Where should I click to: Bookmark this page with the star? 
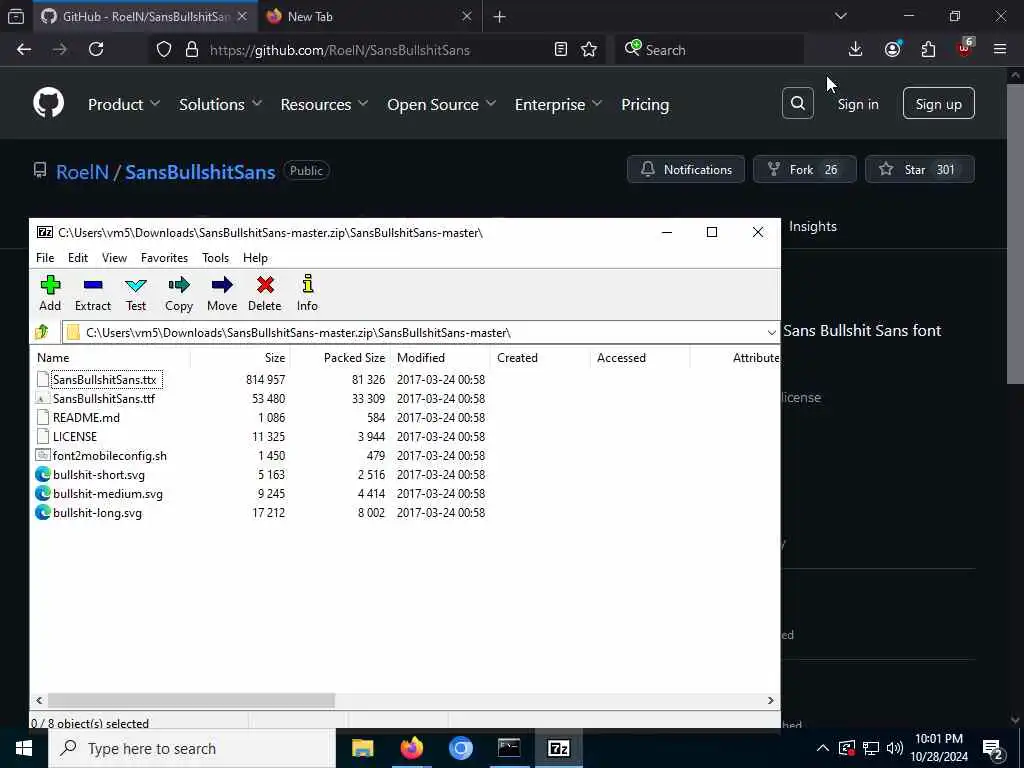tap(588, 50)
